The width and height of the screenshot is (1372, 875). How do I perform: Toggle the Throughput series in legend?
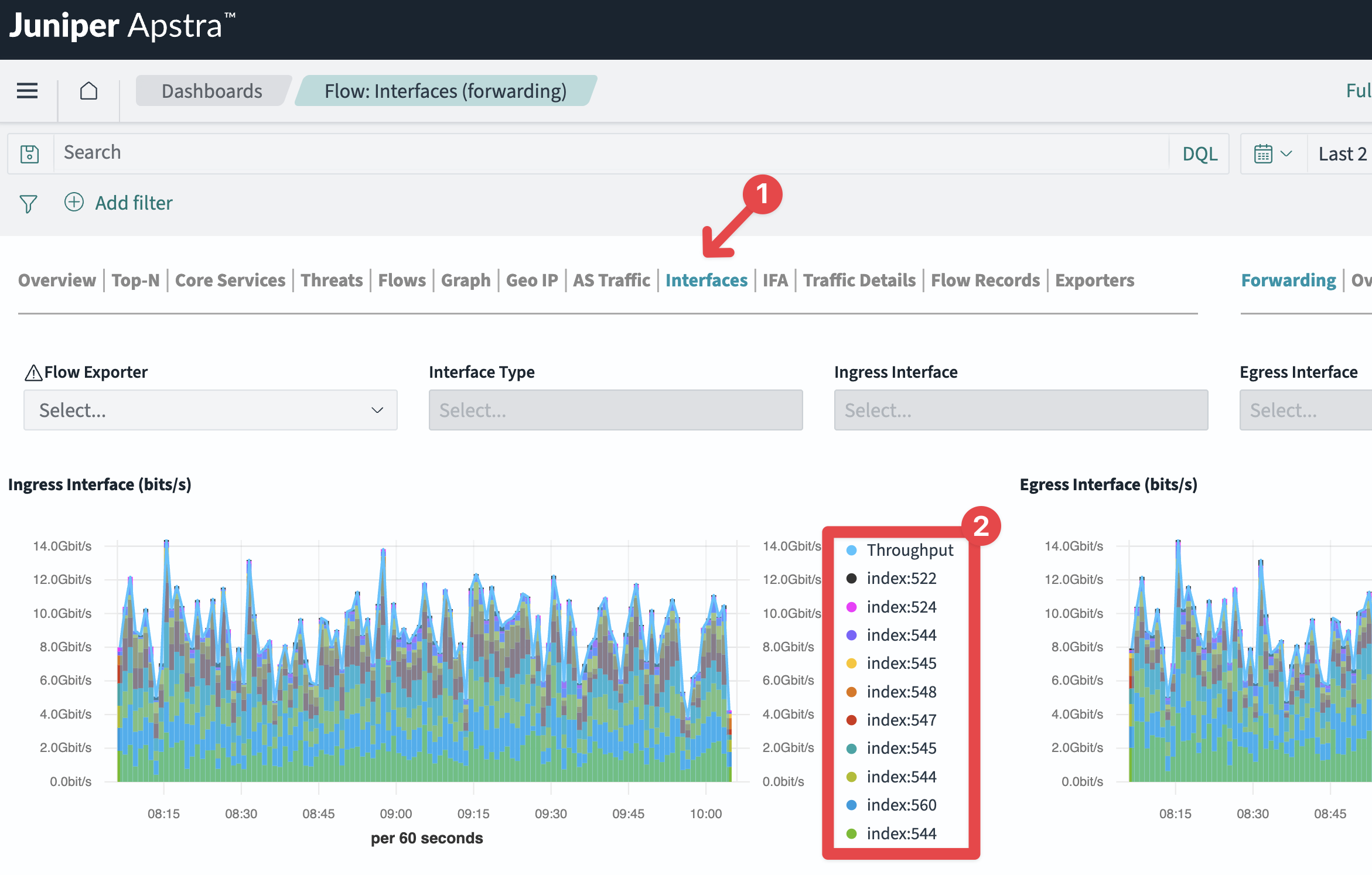pyautogui.click(x=900, y=550)
